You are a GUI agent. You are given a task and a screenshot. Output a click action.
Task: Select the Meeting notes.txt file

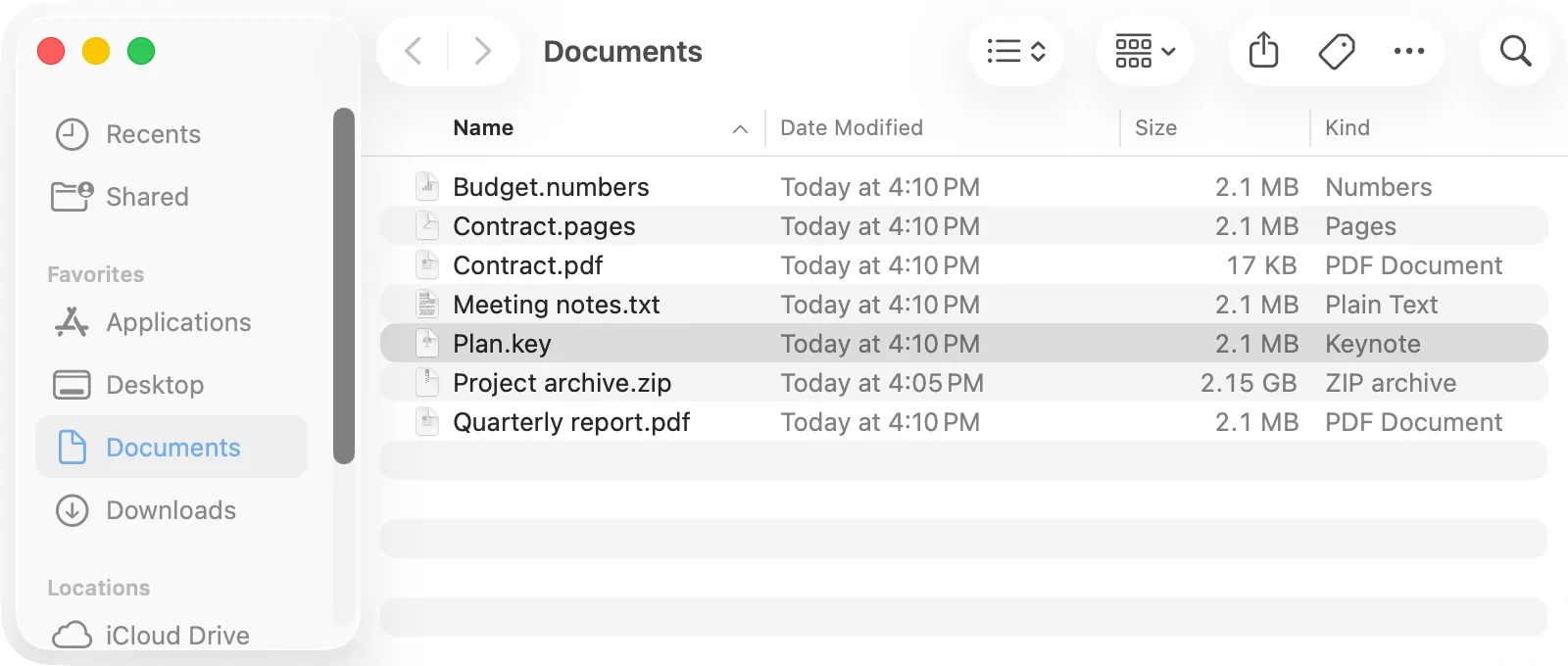(x=964, y=304)
